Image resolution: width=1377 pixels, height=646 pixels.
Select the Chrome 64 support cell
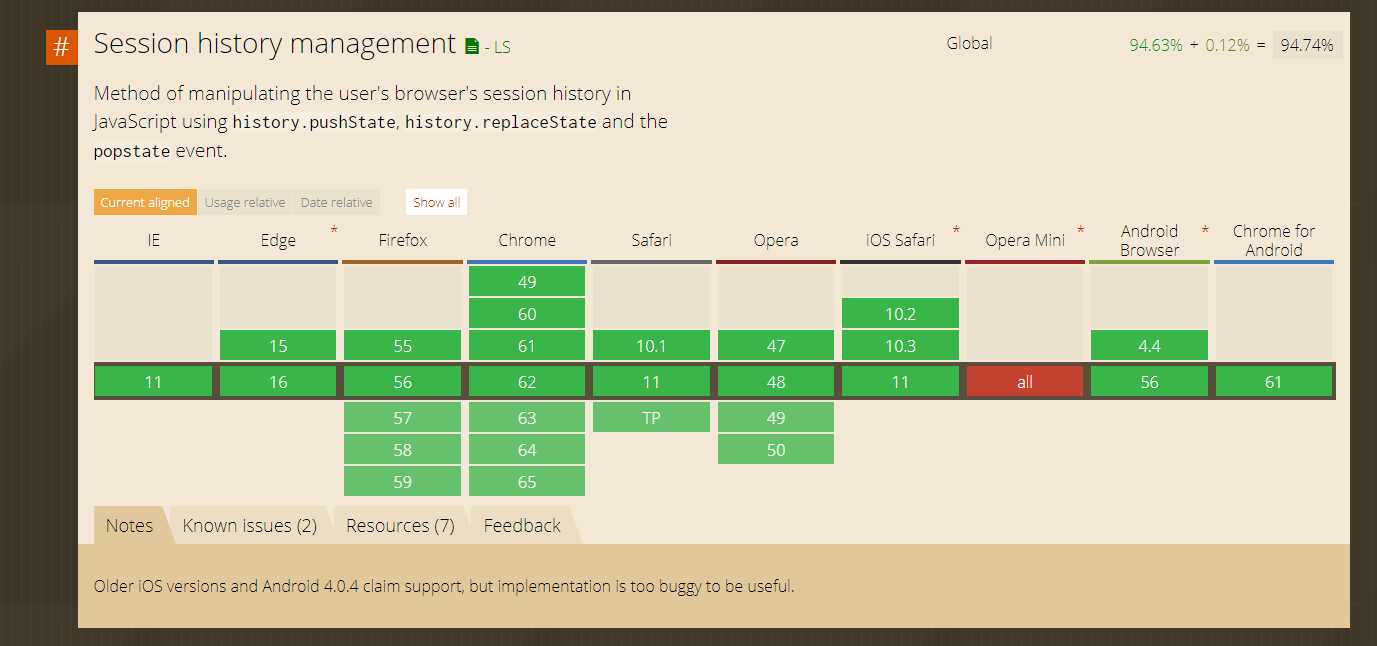(x=527, y=450)
